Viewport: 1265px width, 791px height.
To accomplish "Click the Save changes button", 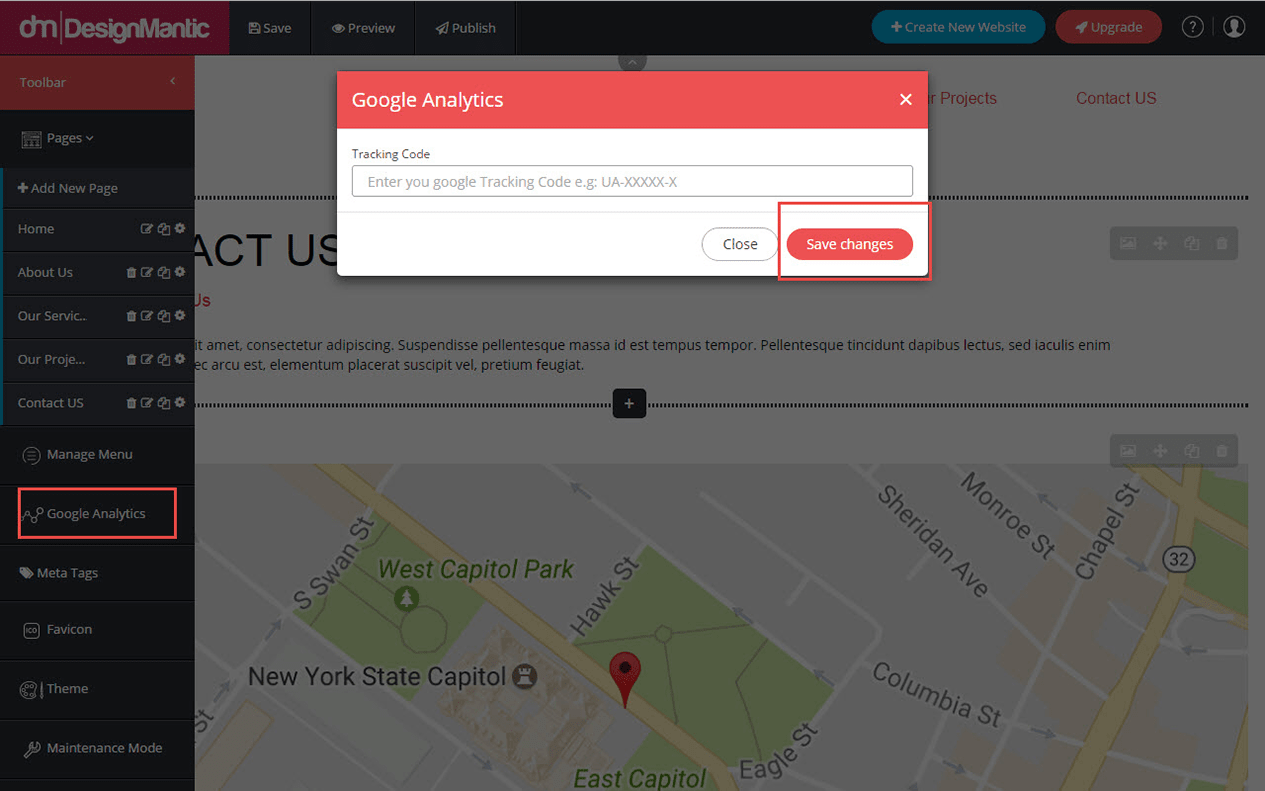I will (849, 244).
